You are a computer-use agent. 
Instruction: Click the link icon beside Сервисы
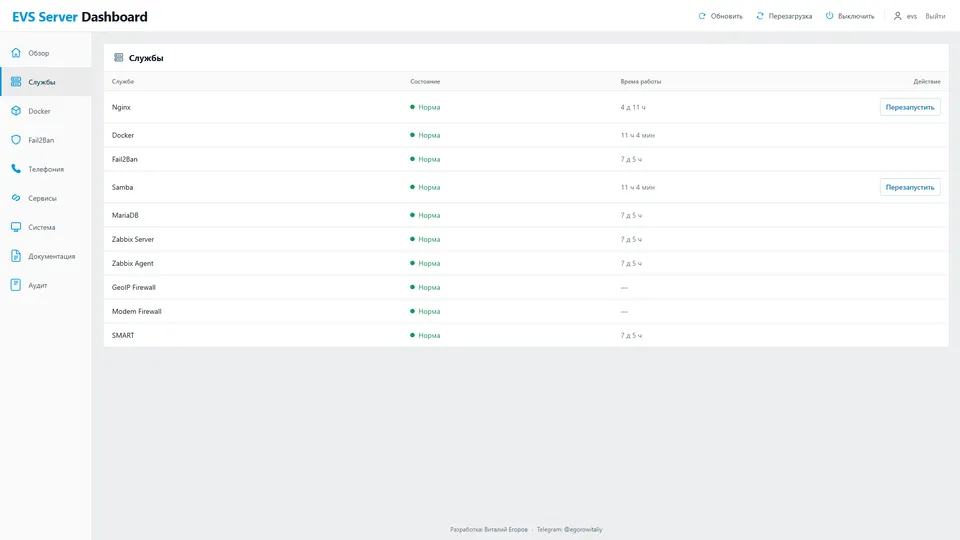click(x=16, y=198)
